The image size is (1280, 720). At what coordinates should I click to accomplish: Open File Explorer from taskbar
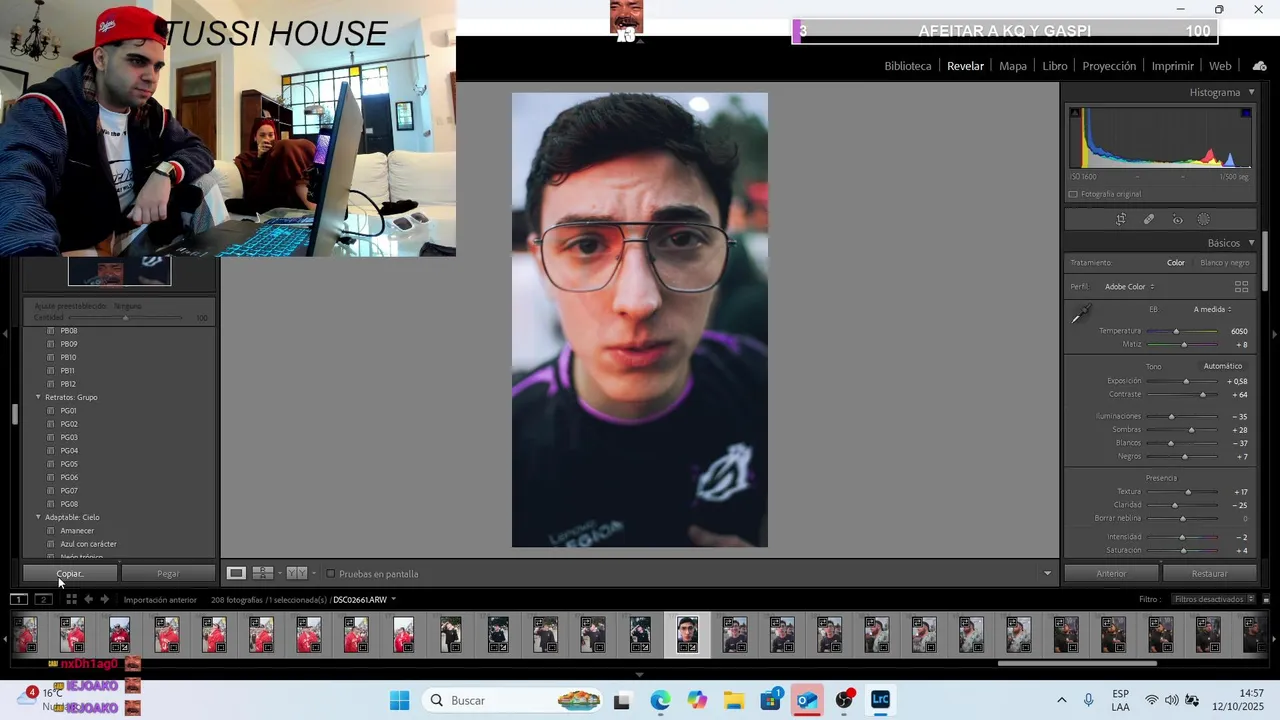[x=734, y=700]
